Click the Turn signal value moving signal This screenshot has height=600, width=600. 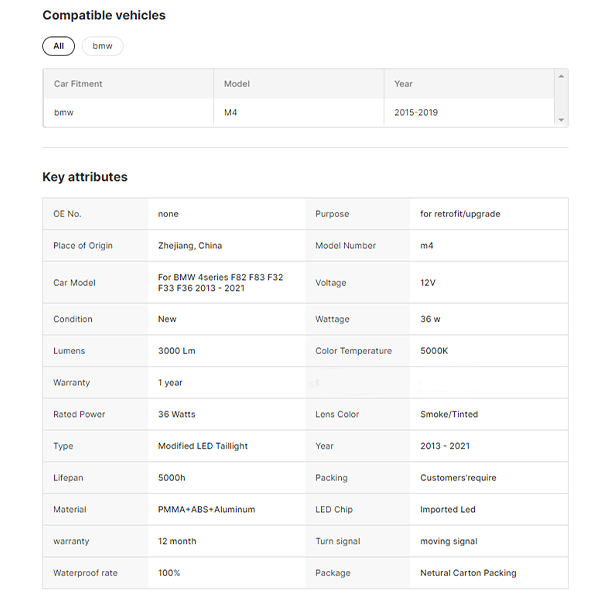(x=449, y=541)
